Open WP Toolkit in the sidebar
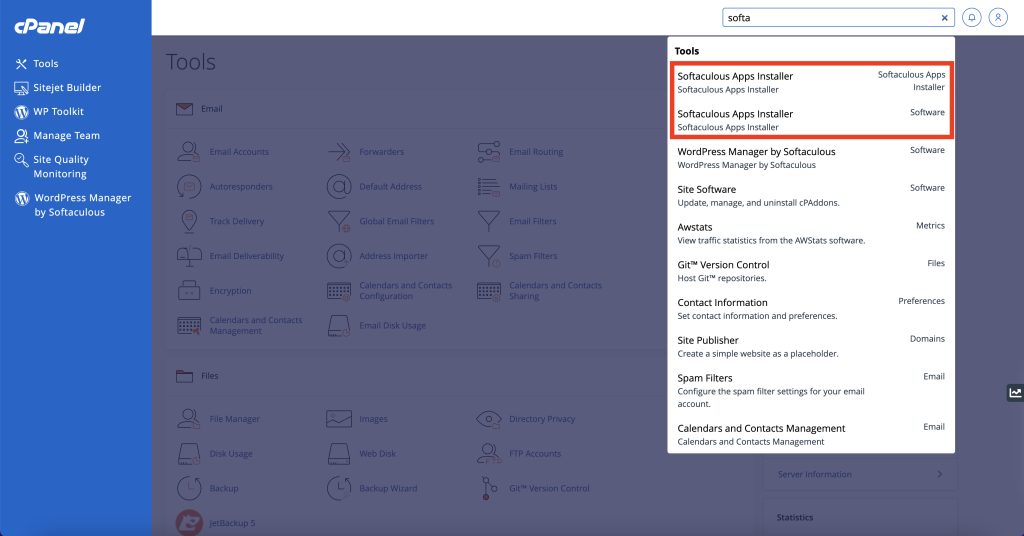The width and height of the screenshot is (1024, 536). click(49, 112)
